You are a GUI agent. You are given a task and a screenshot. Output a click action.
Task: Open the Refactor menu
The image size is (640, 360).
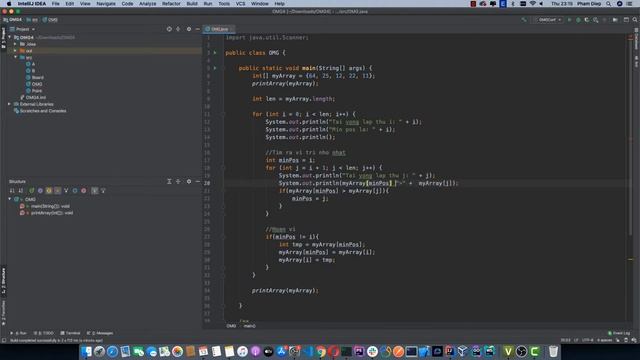point(171,4)
